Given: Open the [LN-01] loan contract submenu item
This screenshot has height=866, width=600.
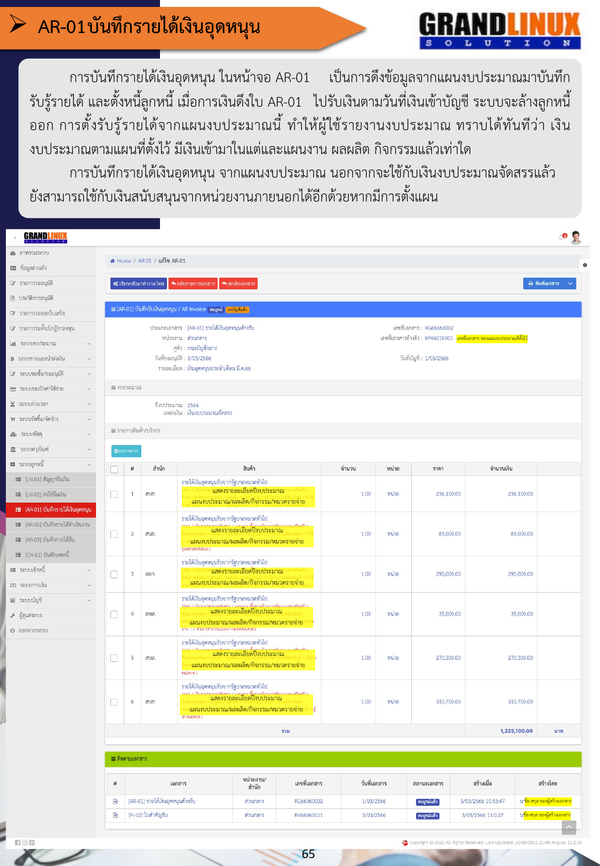Looking at the screenshot, I should 51,479.
